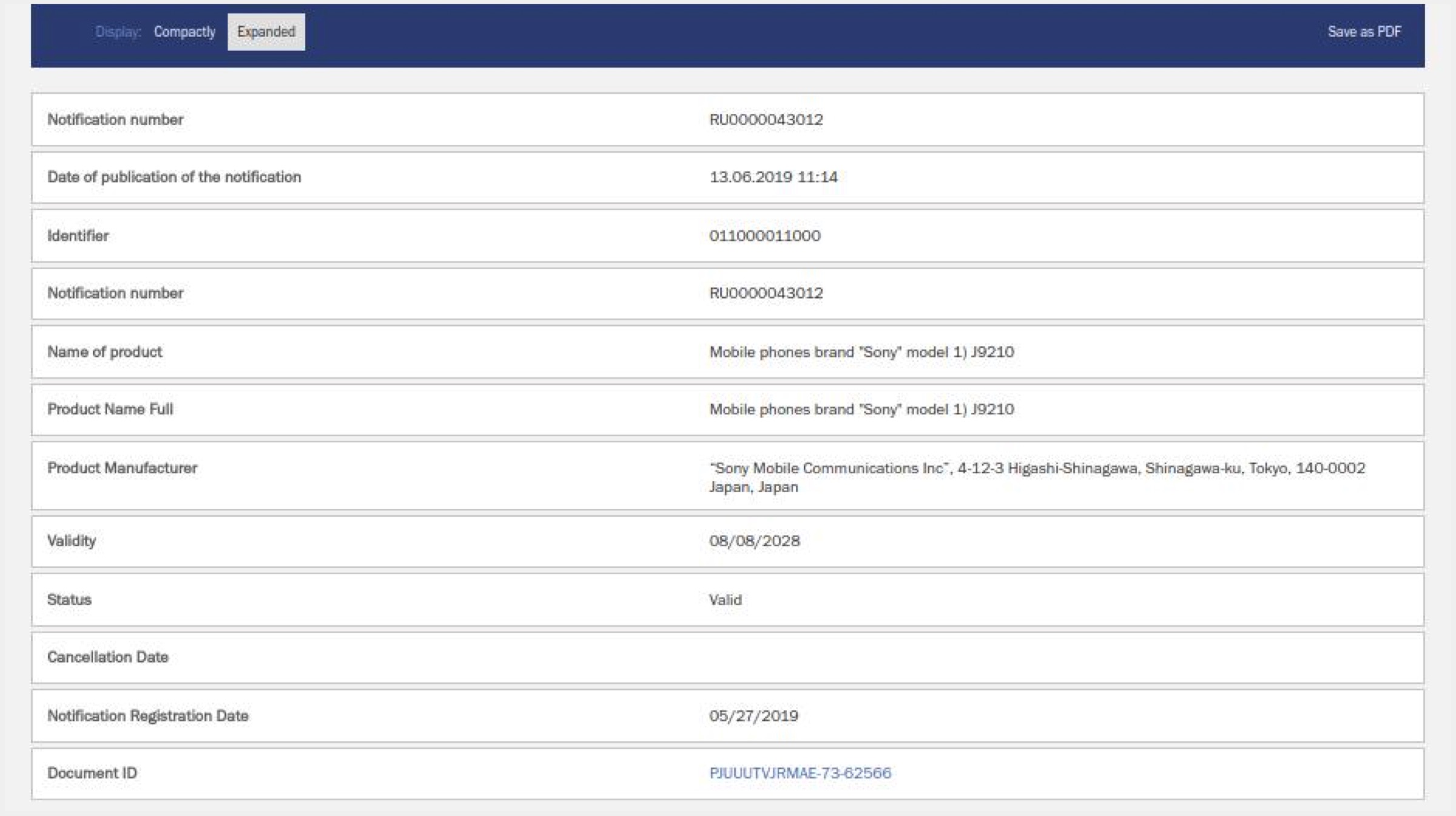Click the Identifier value 011000011000
1456x816 pixels.
tap(764, 236)
